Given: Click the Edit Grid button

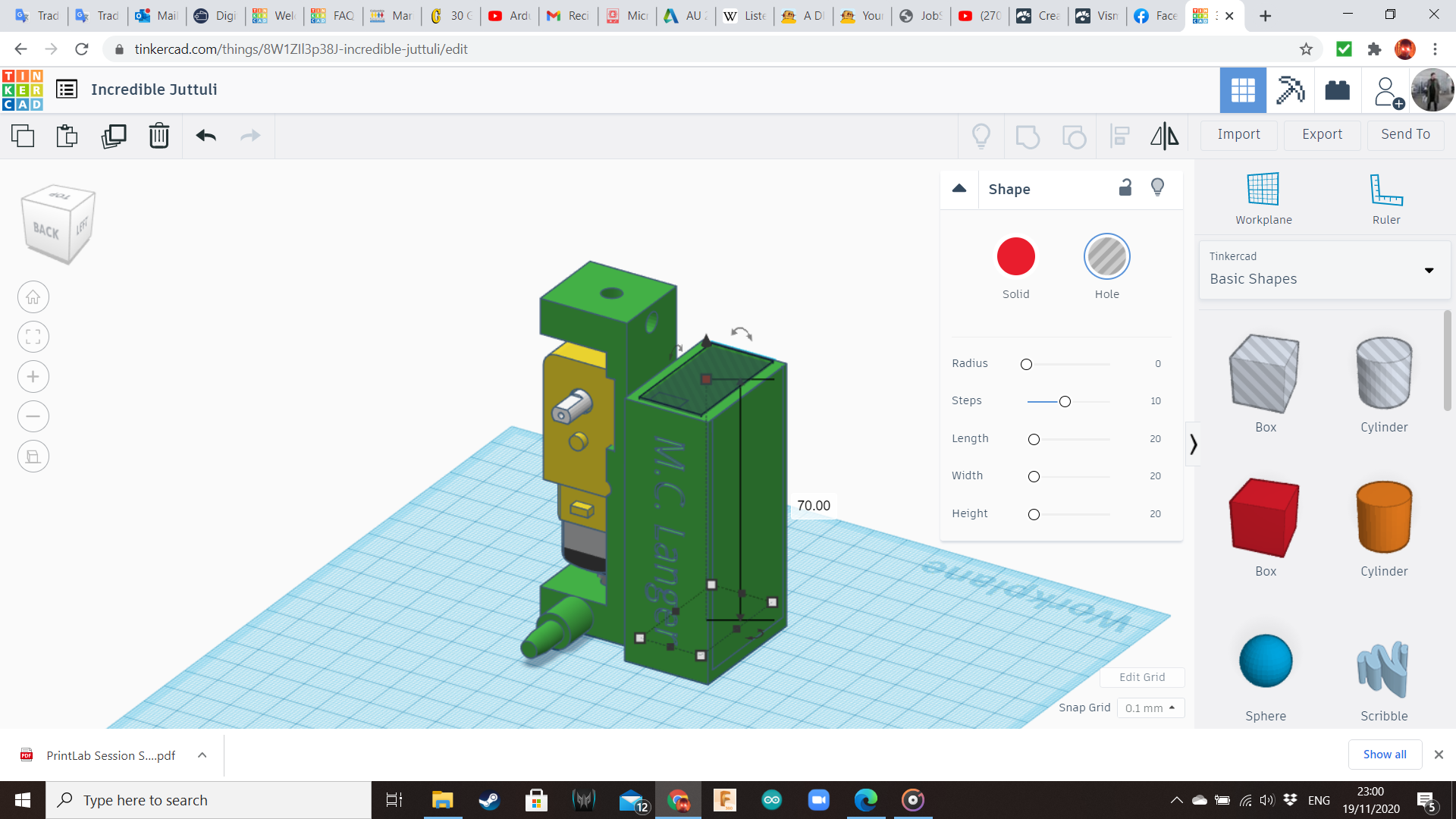Looking at the screenshot, I should pyautogui.click(x=1141, y=677).
